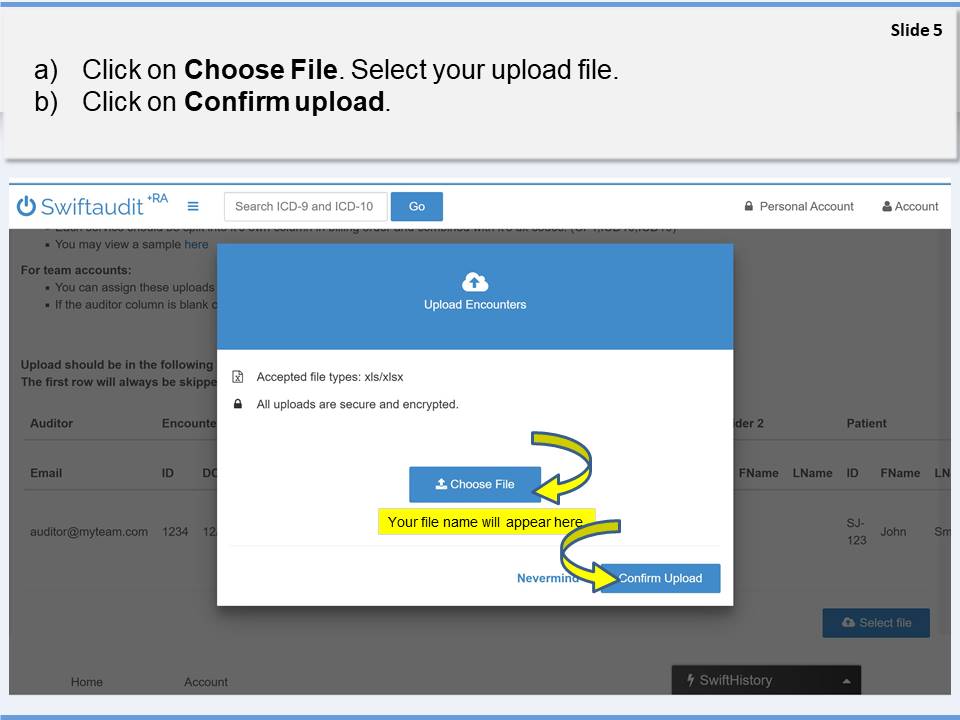Screen dimensions: 960x720
Task: Click the lock icon beside secure uploads text
Action: [238, 405]
